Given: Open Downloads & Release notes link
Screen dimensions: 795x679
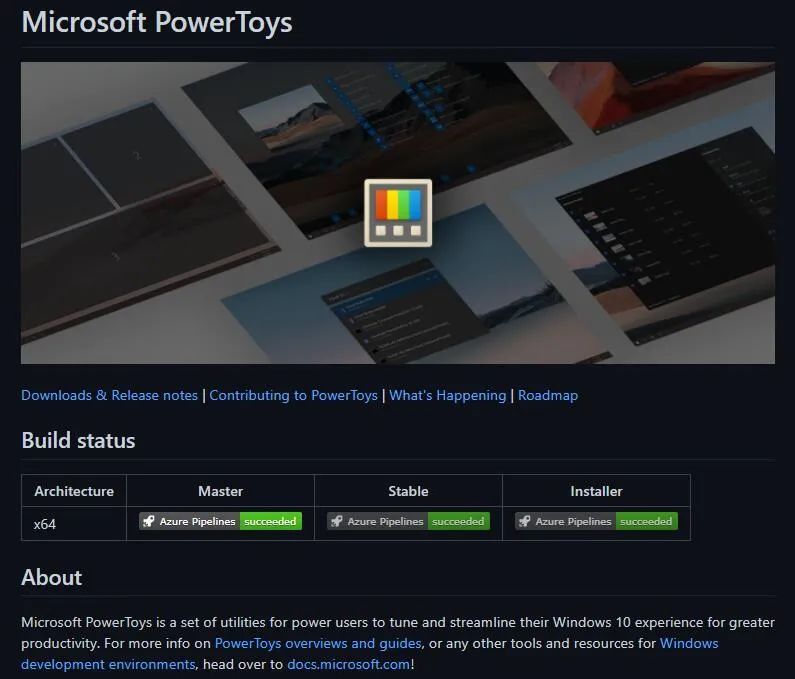Looking at the screenshot, I should point(109,395).
